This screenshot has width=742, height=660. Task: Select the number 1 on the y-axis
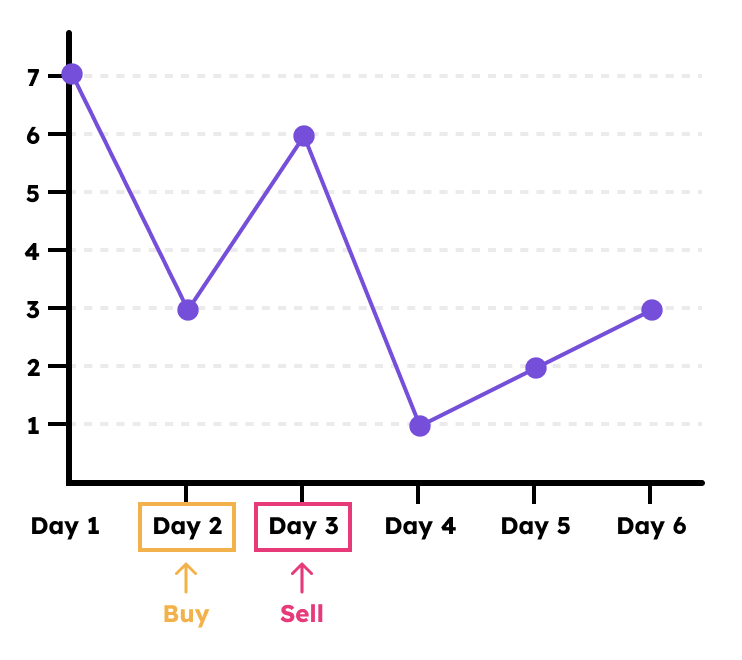(x=33, y=425)
